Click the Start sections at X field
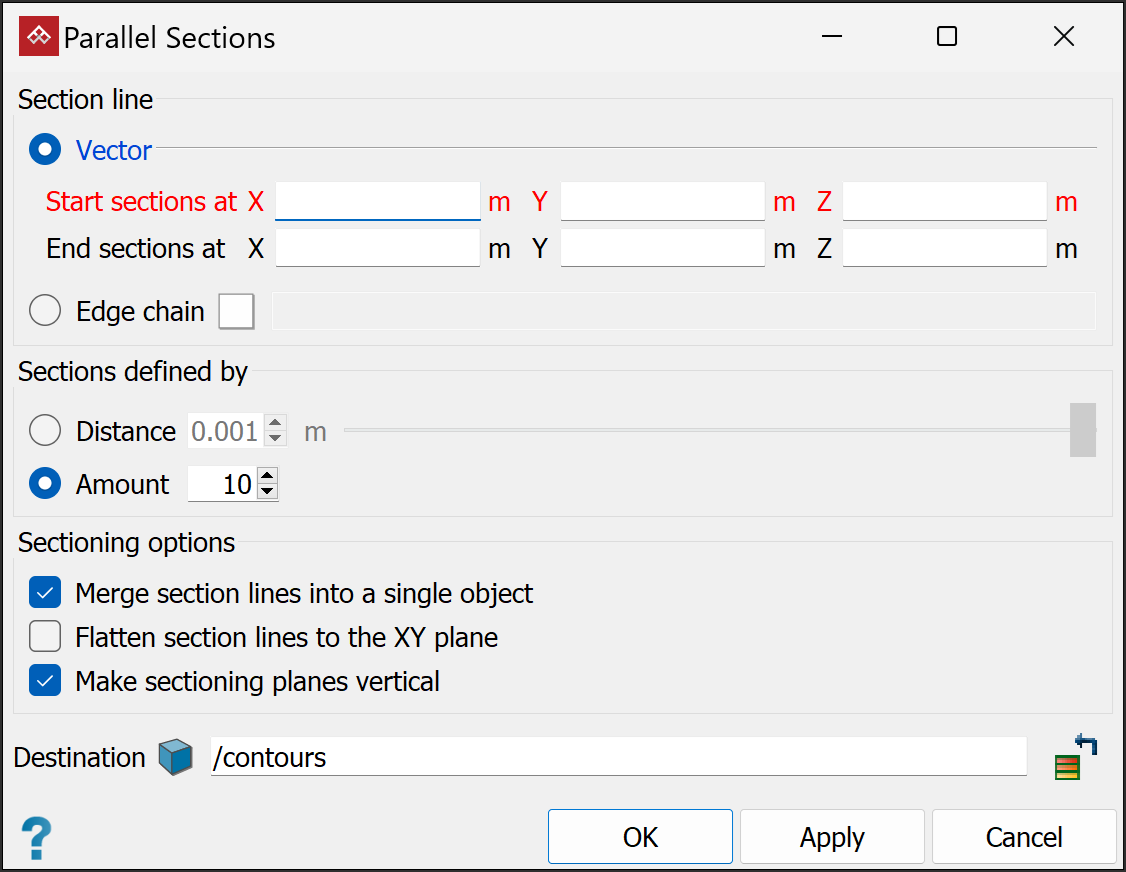This screenshot has height=872, width=1126. tap(378, 201)
